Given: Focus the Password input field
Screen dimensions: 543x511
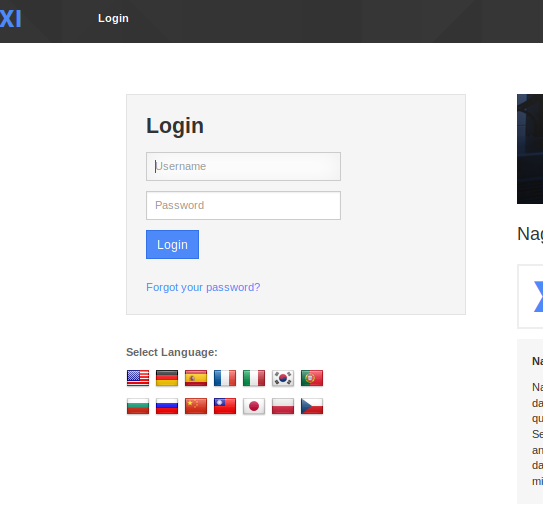Looking at the screenshot, I should point(243,206).
